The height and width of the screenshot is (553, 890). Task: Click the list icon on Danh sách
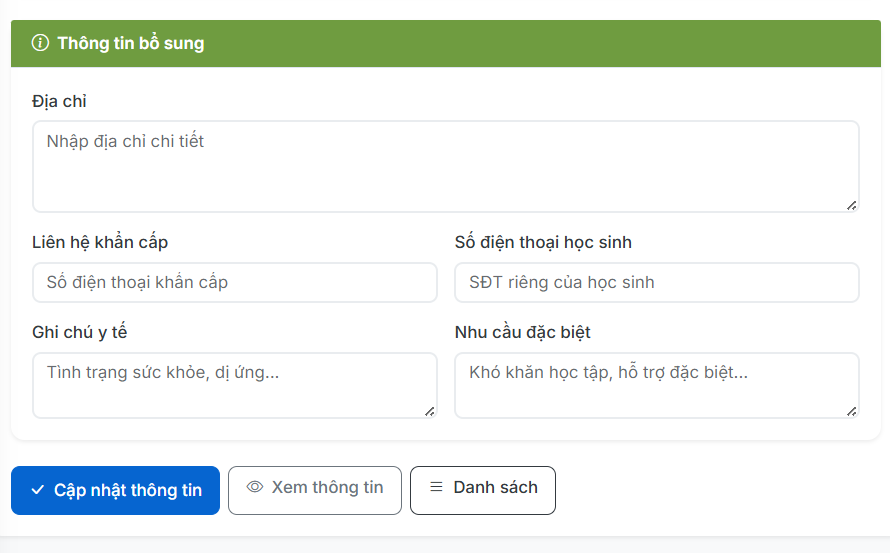[436, 487]
